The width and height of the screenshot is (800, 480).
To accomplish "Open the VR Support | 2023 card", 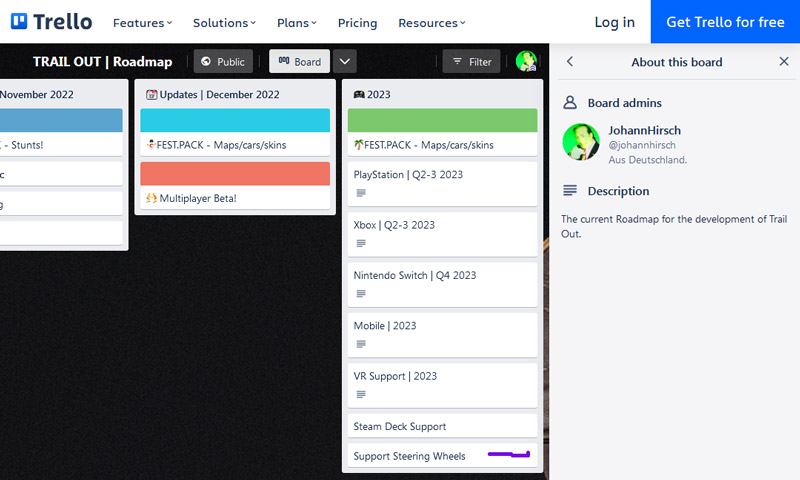I will click(x=442, y=385).
